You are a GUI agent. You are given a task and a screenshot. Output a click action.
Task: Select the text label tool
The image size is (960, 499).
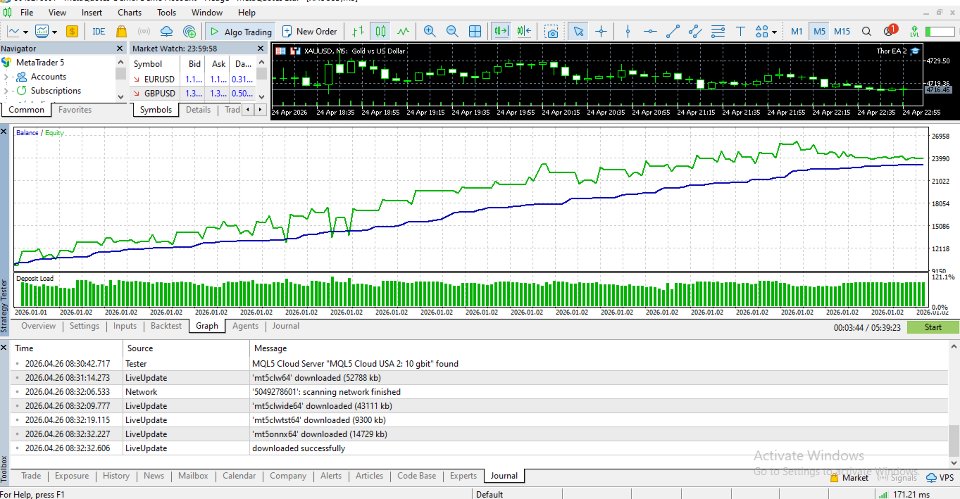coord(740,31)
